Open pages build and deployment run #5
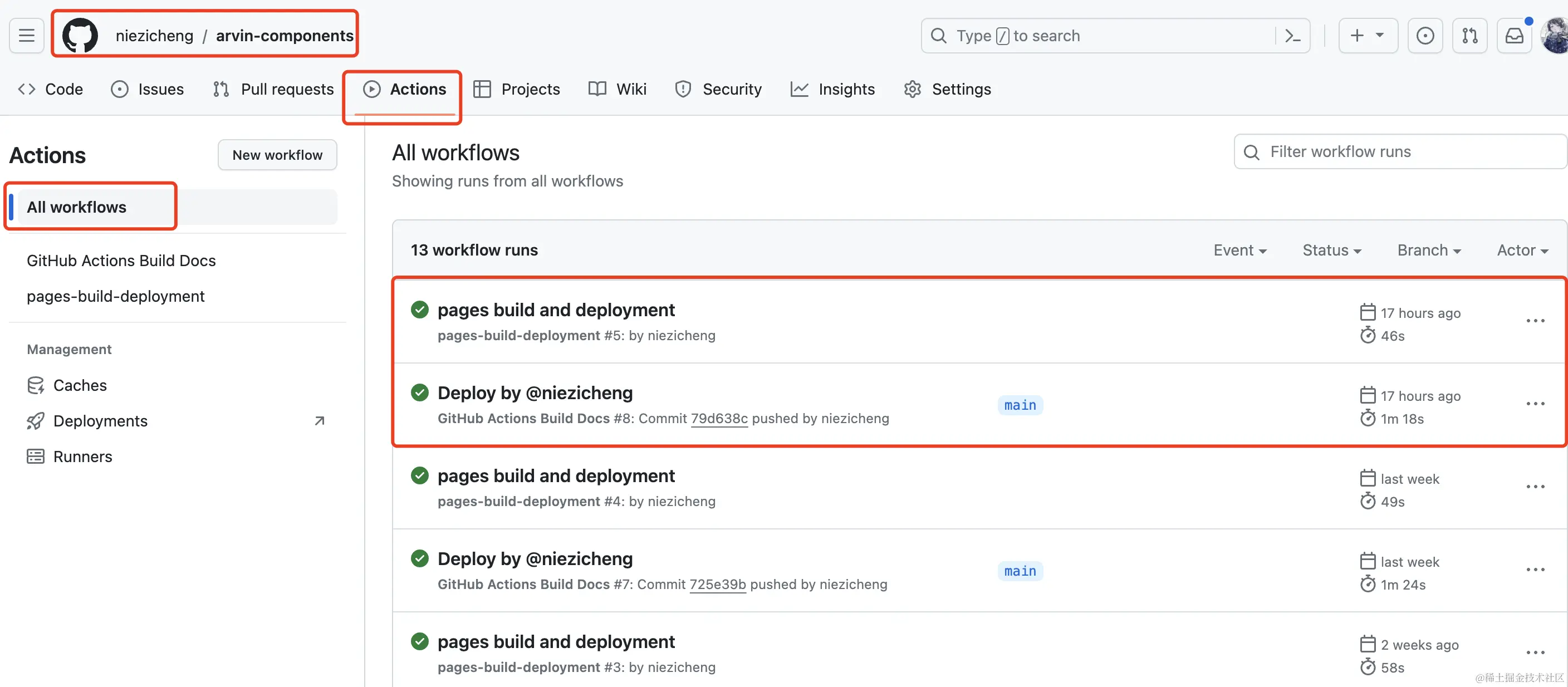This screenshot has width=1568, height=687. [x=556, y=310]
